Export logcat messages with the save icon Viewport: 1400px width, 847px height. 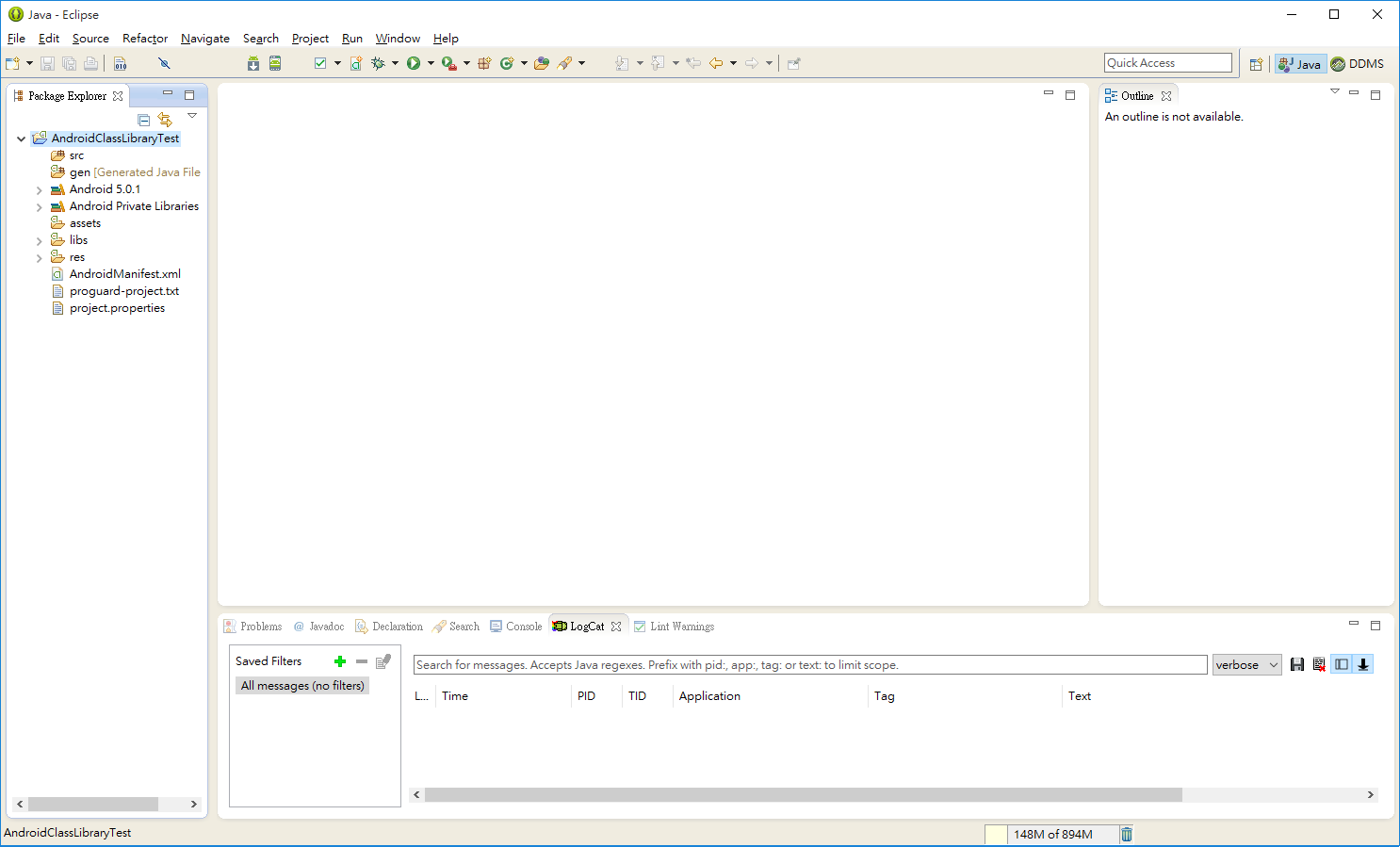[1297, 664]
